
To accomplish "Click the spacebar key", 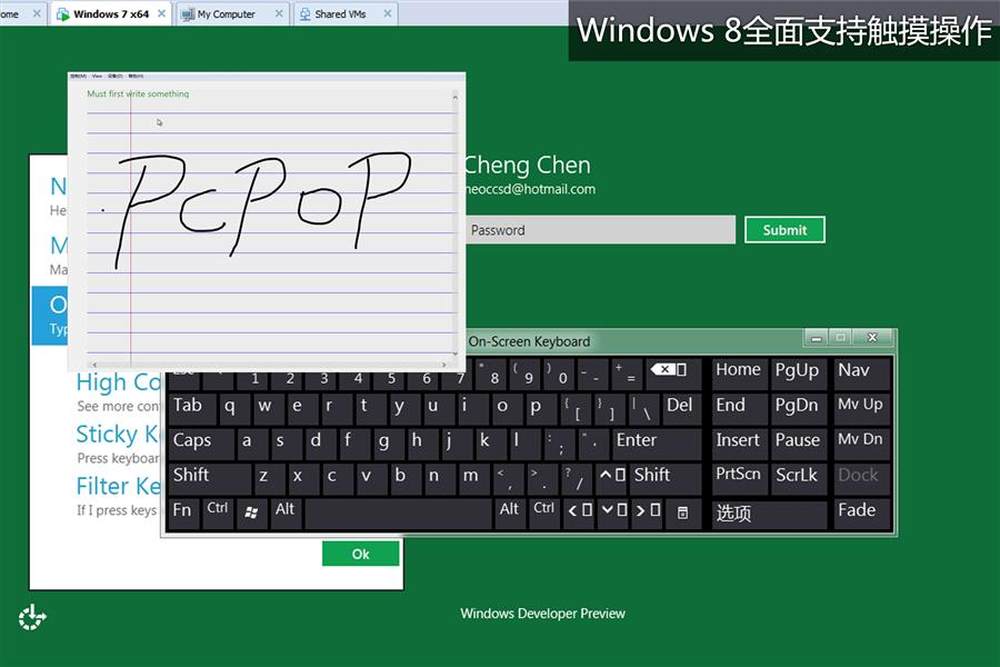I will tap(399, 512).
